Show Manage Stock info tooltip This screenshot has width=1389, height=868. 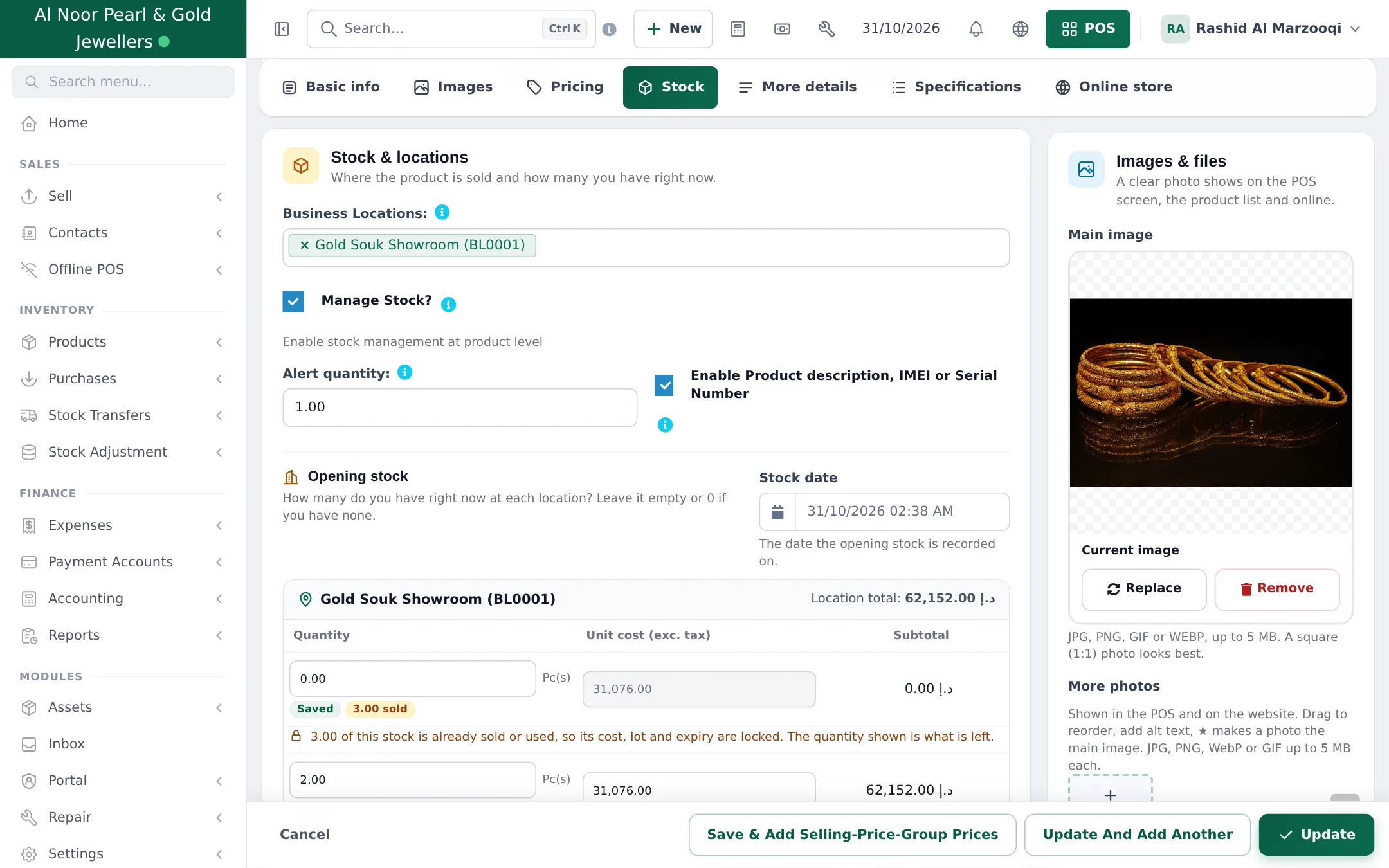pos(449,304)
